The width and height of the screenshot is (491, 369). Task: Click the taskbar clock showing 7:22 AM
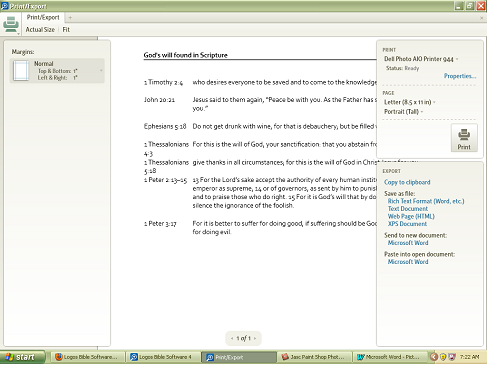point(469,357)
